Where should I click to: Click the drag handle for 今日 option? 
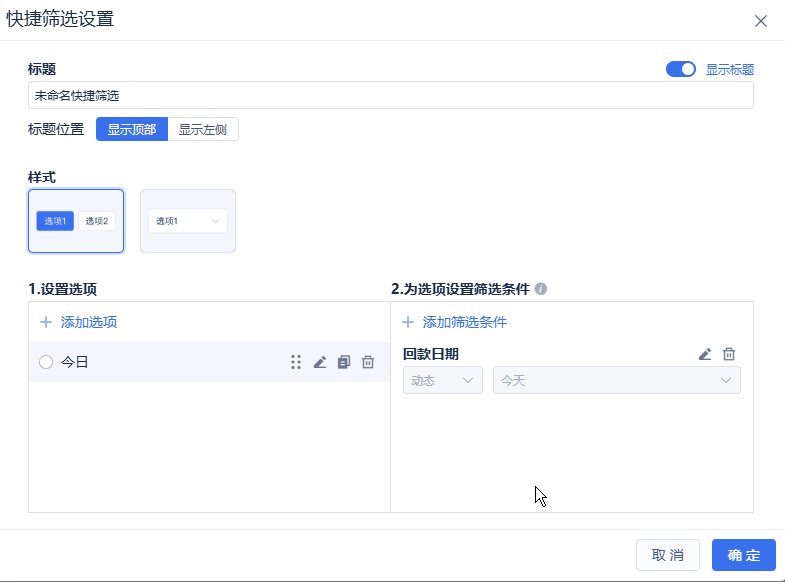[296, 362]
